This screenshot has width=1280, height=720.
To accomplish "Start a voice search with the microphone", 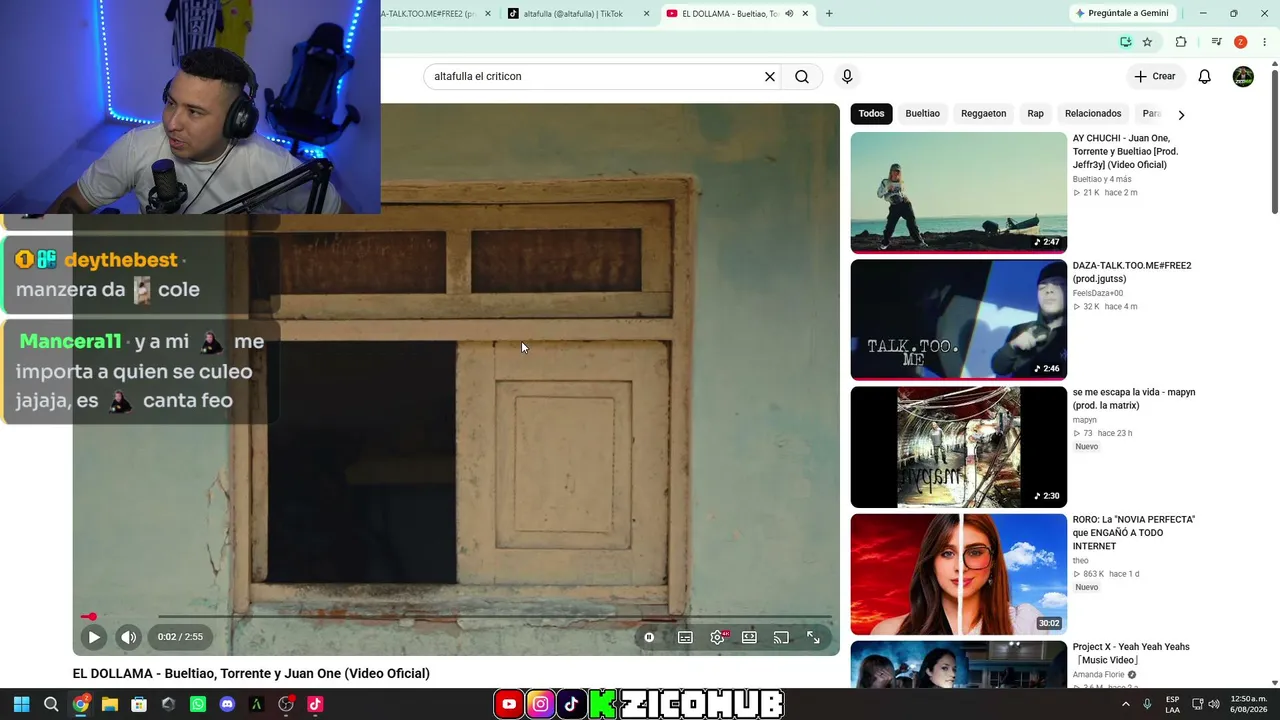I will [847, 77].
